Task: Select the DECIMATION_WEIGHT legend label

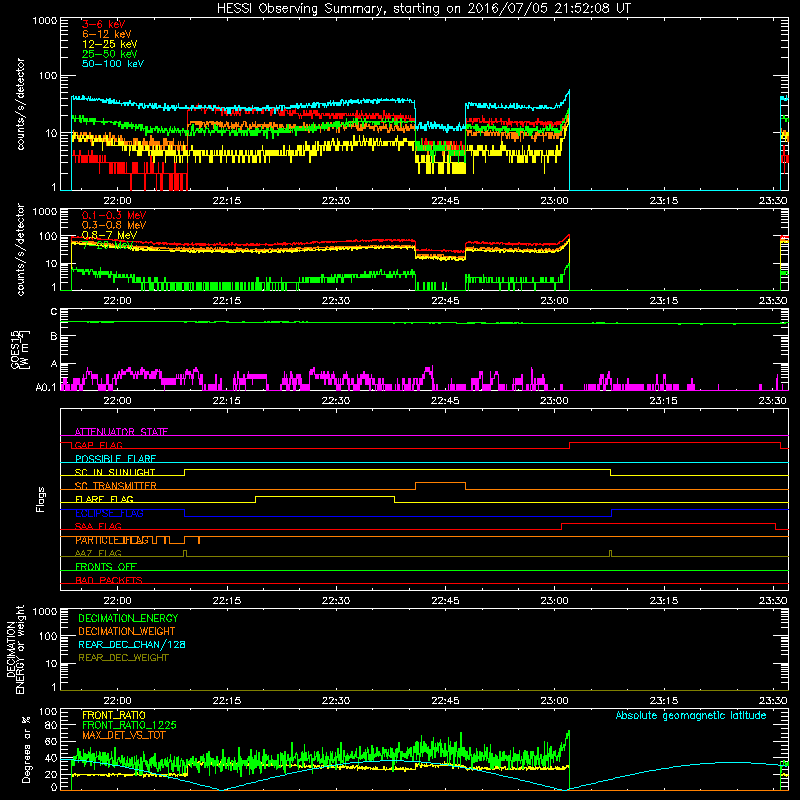Action: pos(127,631)
